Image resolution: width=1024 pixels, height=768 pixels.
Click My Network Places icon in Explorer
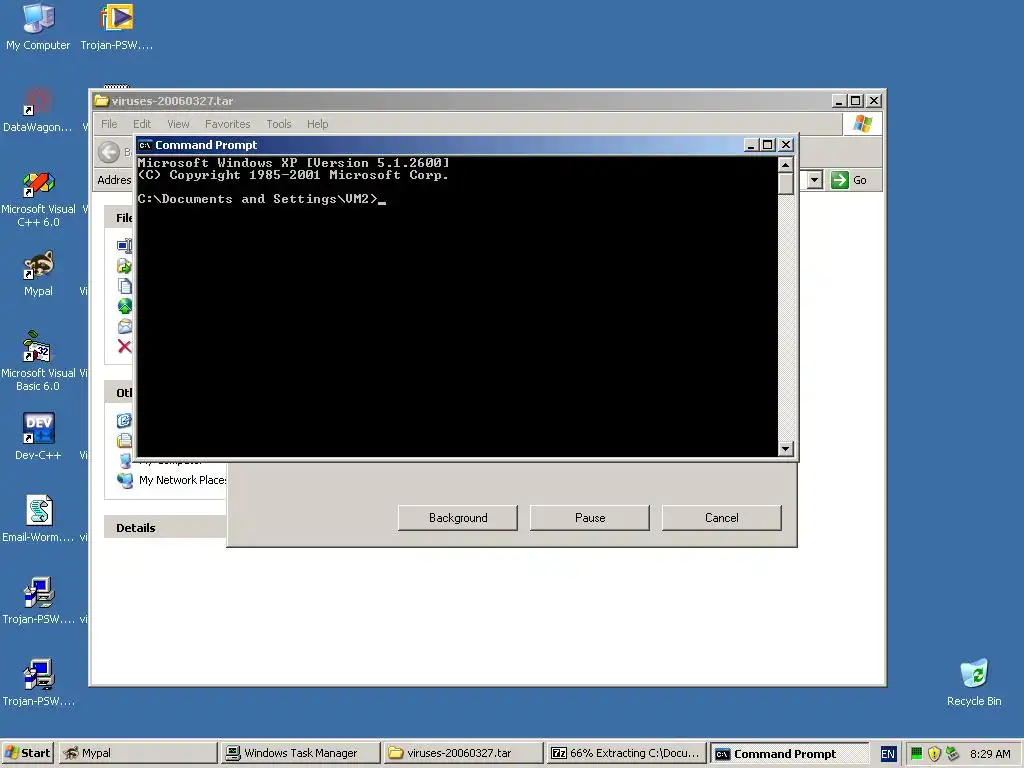point(124,480)
